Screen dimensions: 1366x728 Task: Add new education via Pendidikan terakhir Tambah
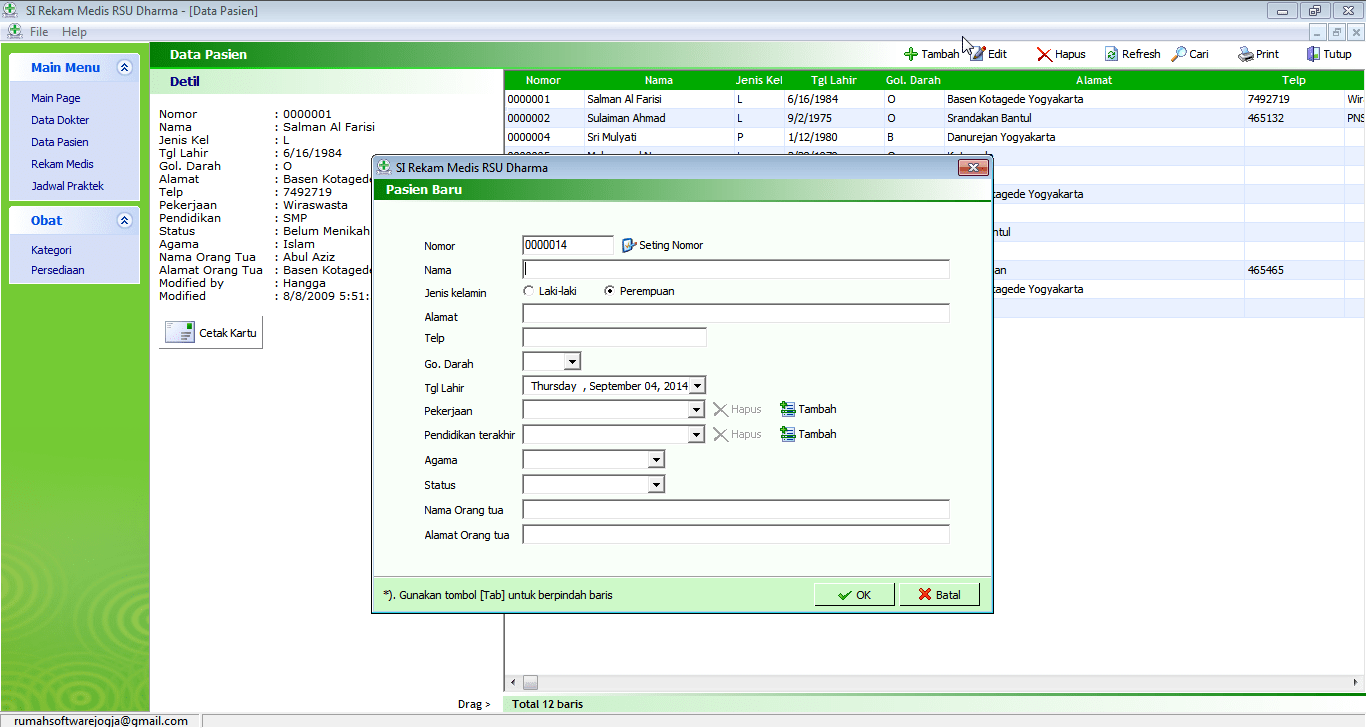(x=788, y=434)
